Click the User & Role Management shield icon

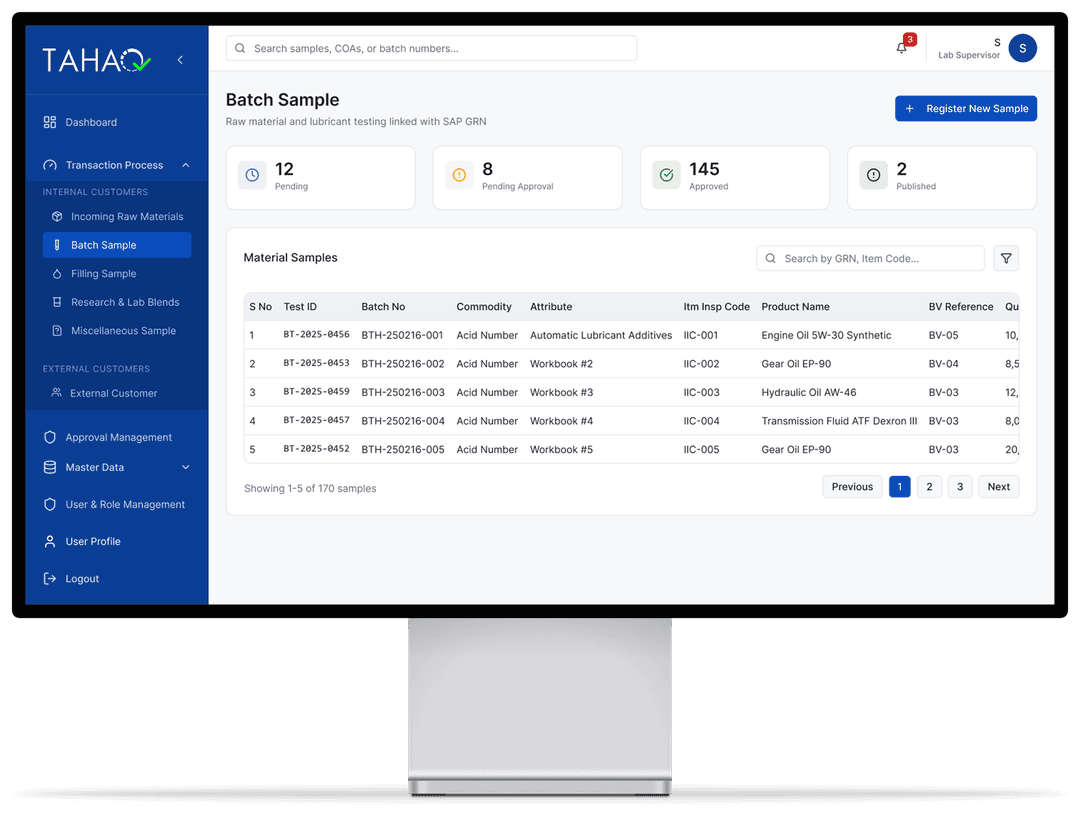pos(50,504)
